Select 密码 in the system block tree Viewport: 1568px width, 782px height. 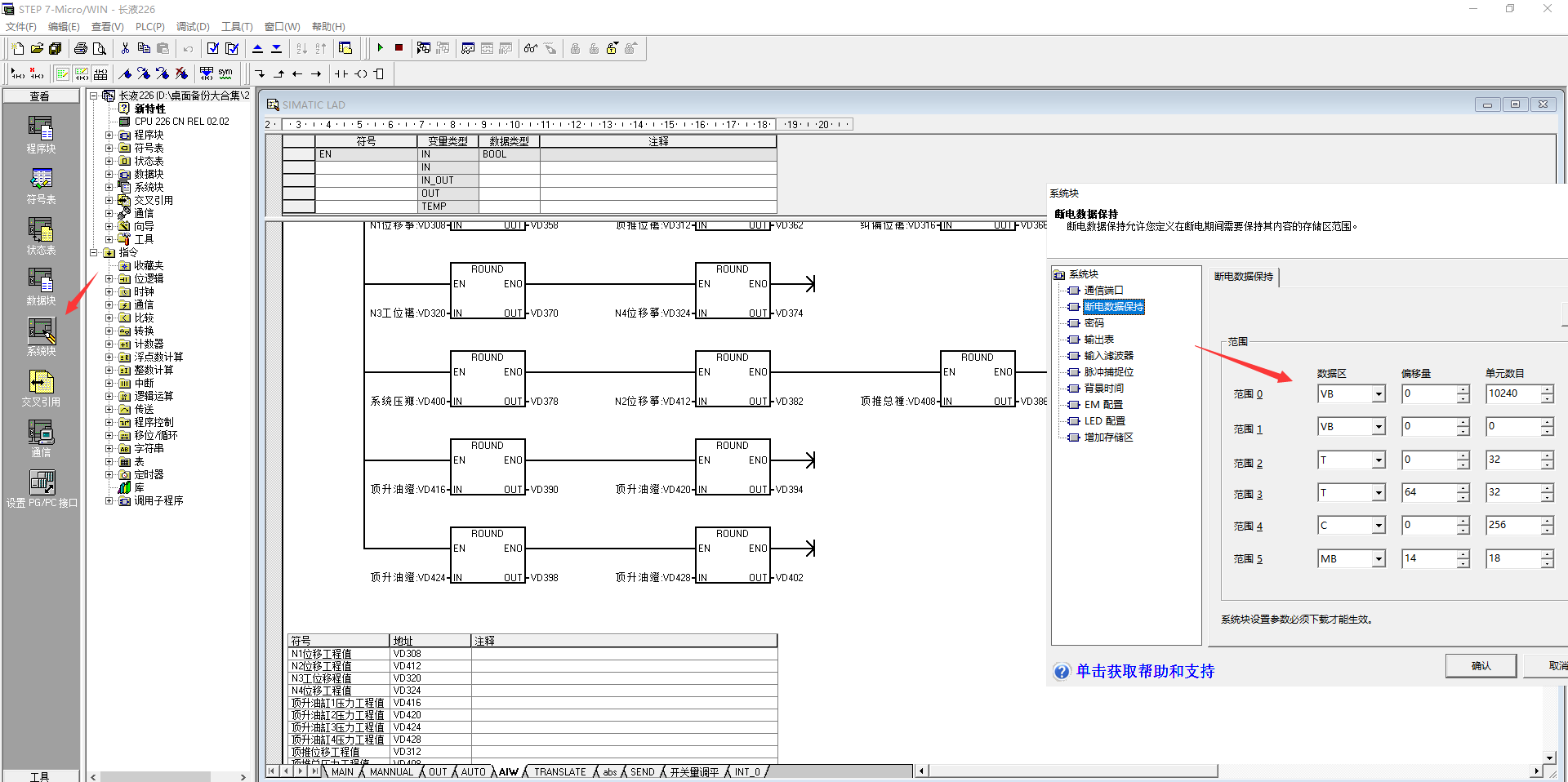1094,323
